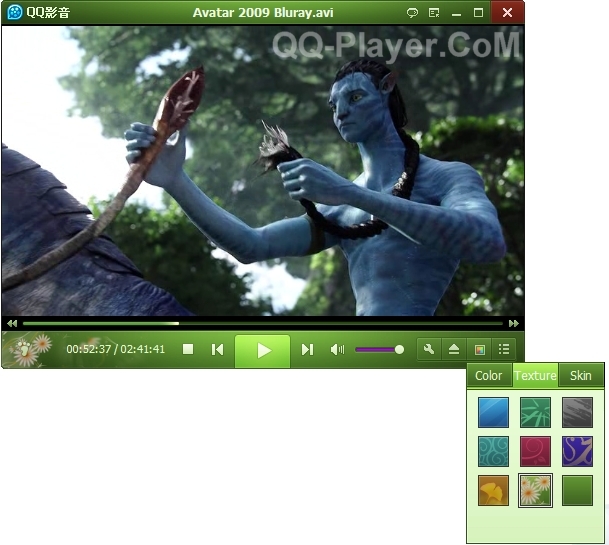Switch to the Color tab

[x=489, y=376]
